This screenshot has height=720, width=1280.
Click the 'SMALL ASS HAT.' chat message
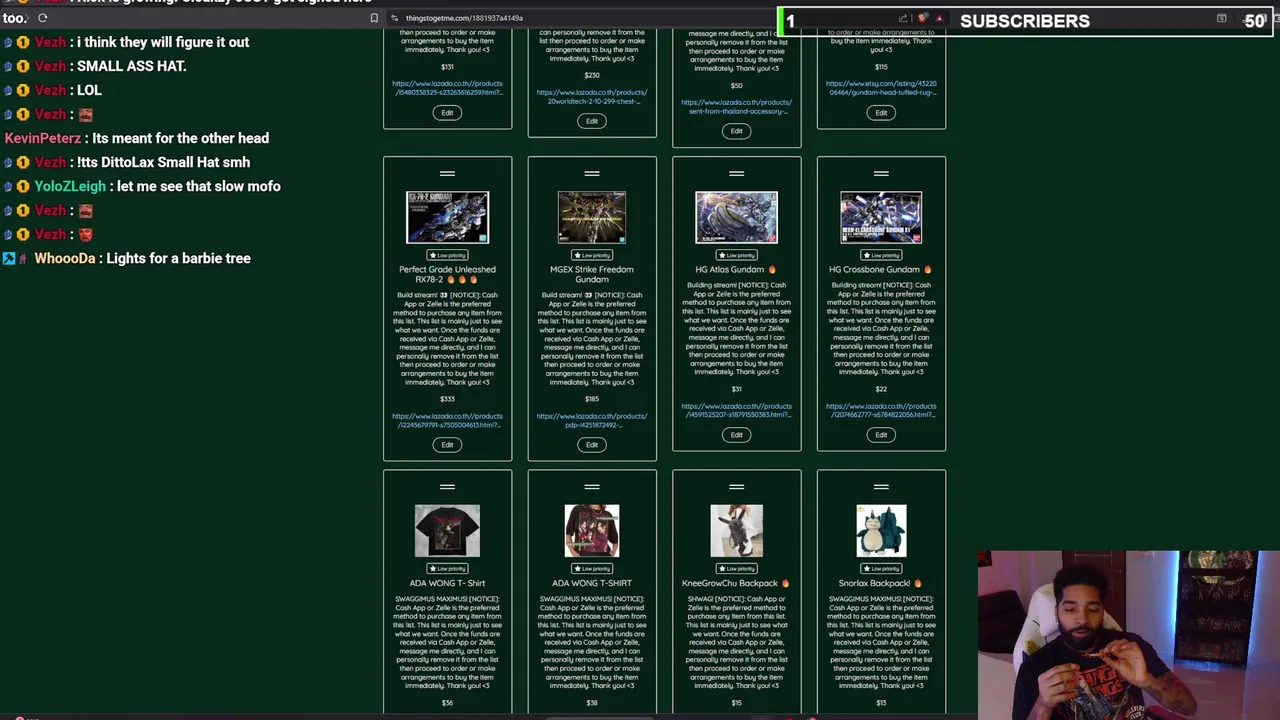[131, 66]
